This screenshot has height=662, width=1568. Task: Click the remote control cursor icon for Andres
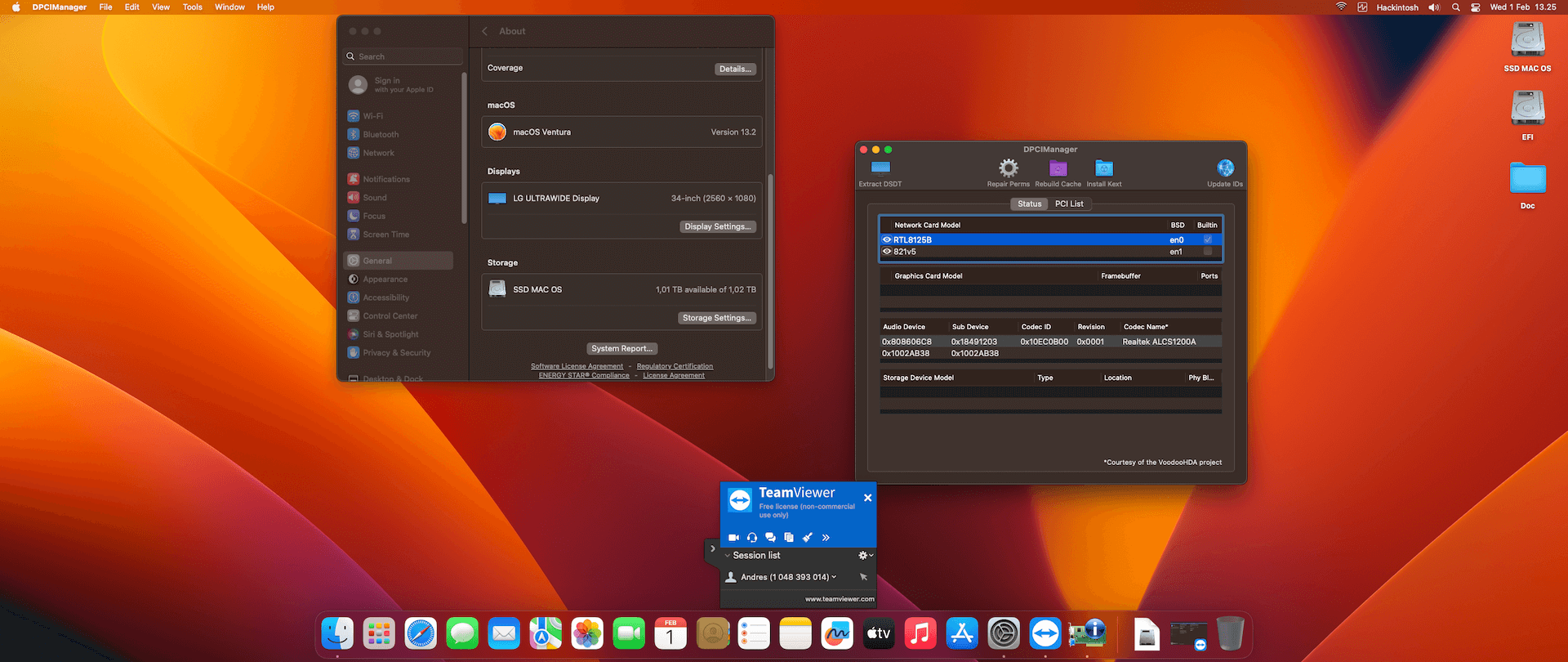point(863,577)
